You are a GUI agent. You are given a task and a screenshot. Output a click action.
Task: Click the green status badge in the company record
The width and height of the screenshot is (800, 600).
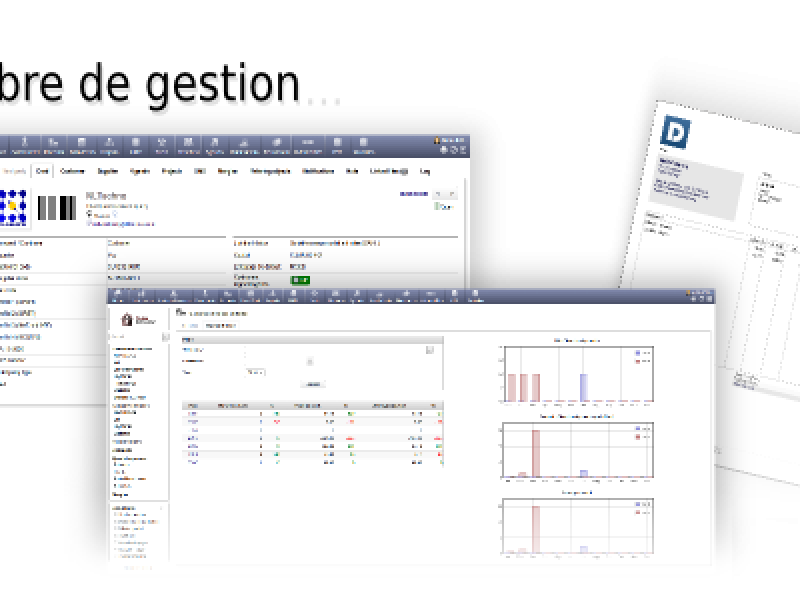[300, 280]
